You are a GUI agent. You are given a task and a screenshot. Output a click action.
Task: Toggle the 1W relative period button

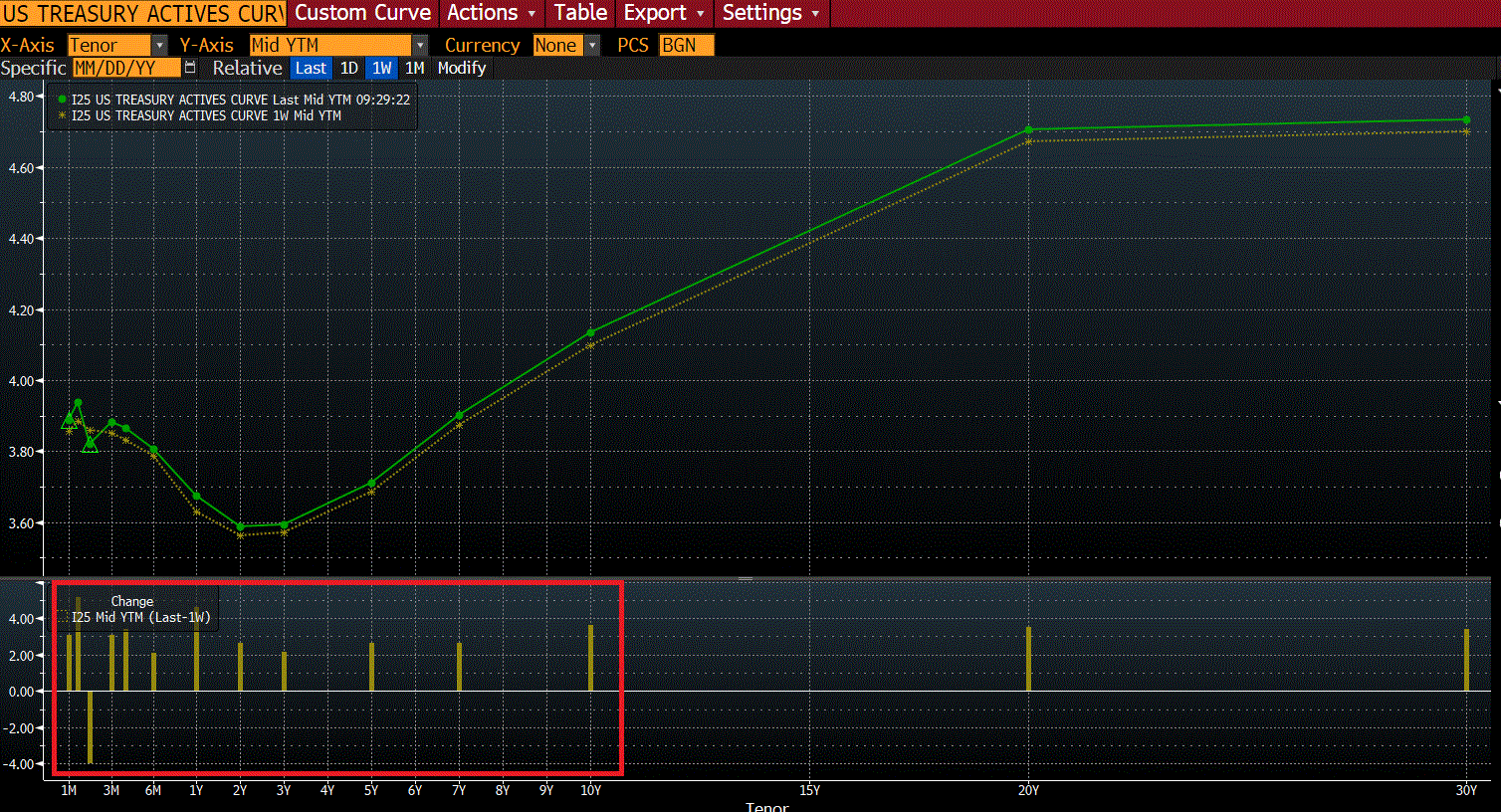(381, 68)
